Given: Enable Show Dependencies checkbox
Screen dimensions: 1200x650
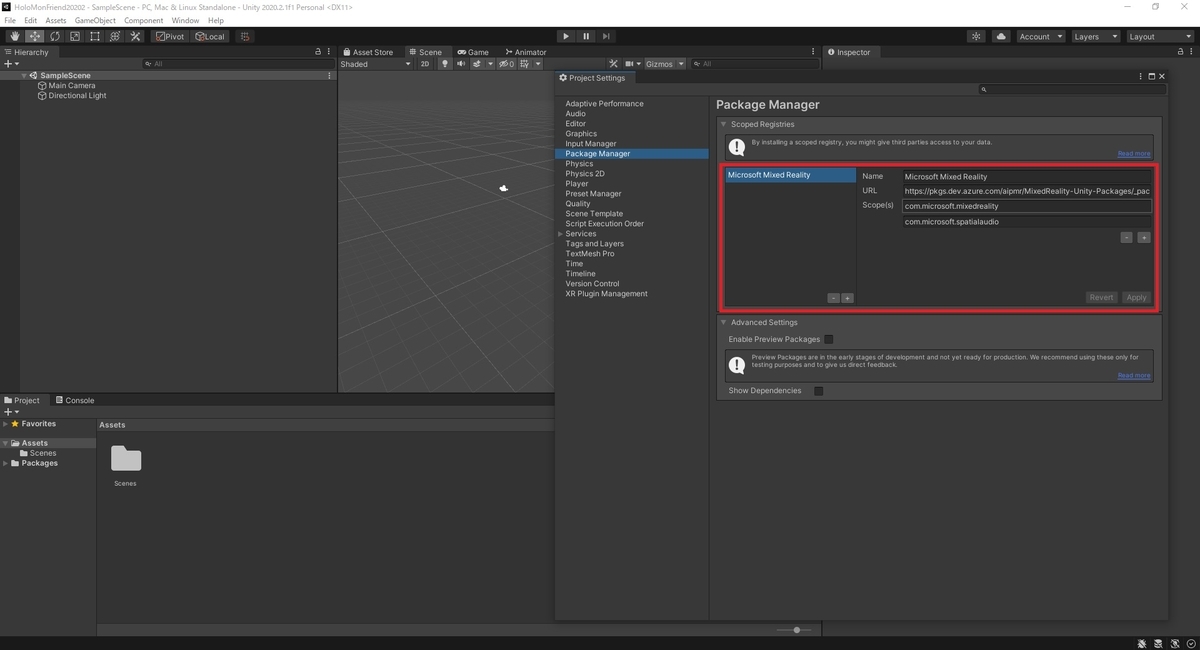Looking at the screenshot, I should [818, 391].
